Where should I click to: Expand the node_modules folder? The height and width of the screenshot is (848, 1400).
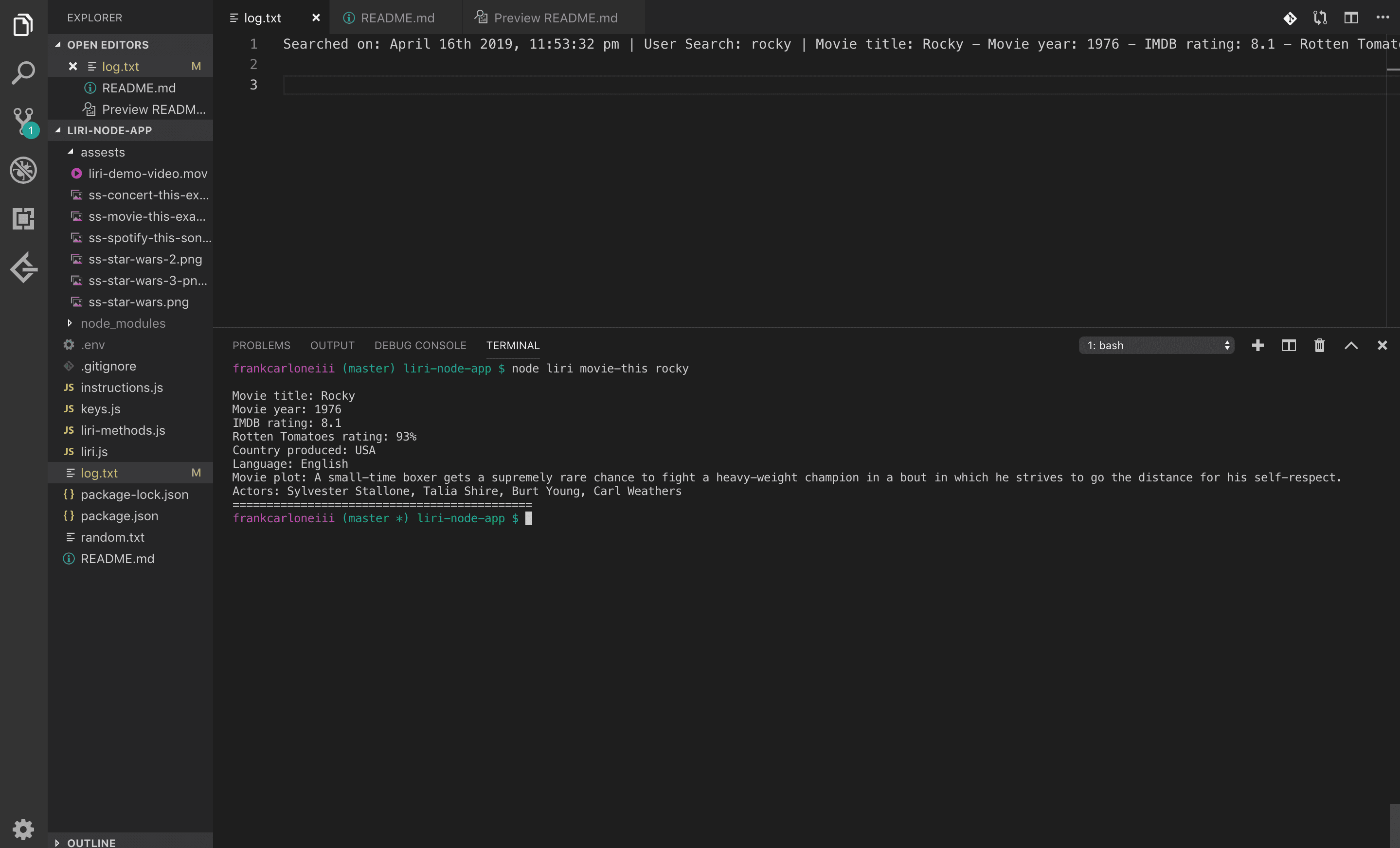131,323
